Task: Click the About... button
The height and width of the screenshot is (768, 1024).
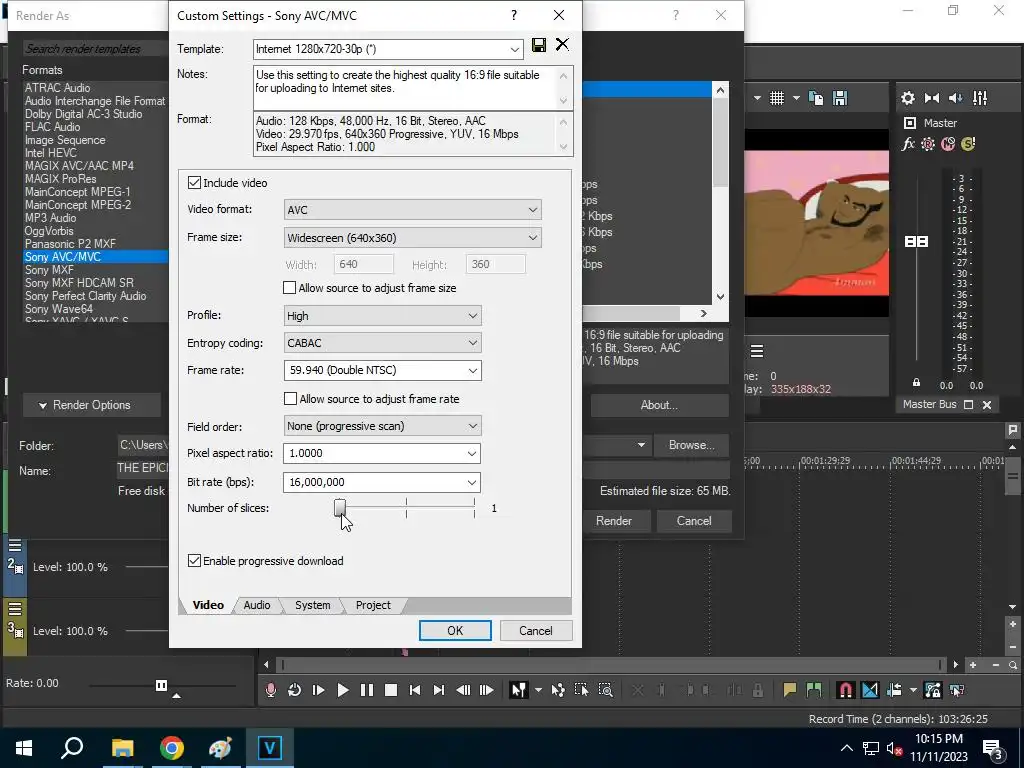Action: click(659, 405)
